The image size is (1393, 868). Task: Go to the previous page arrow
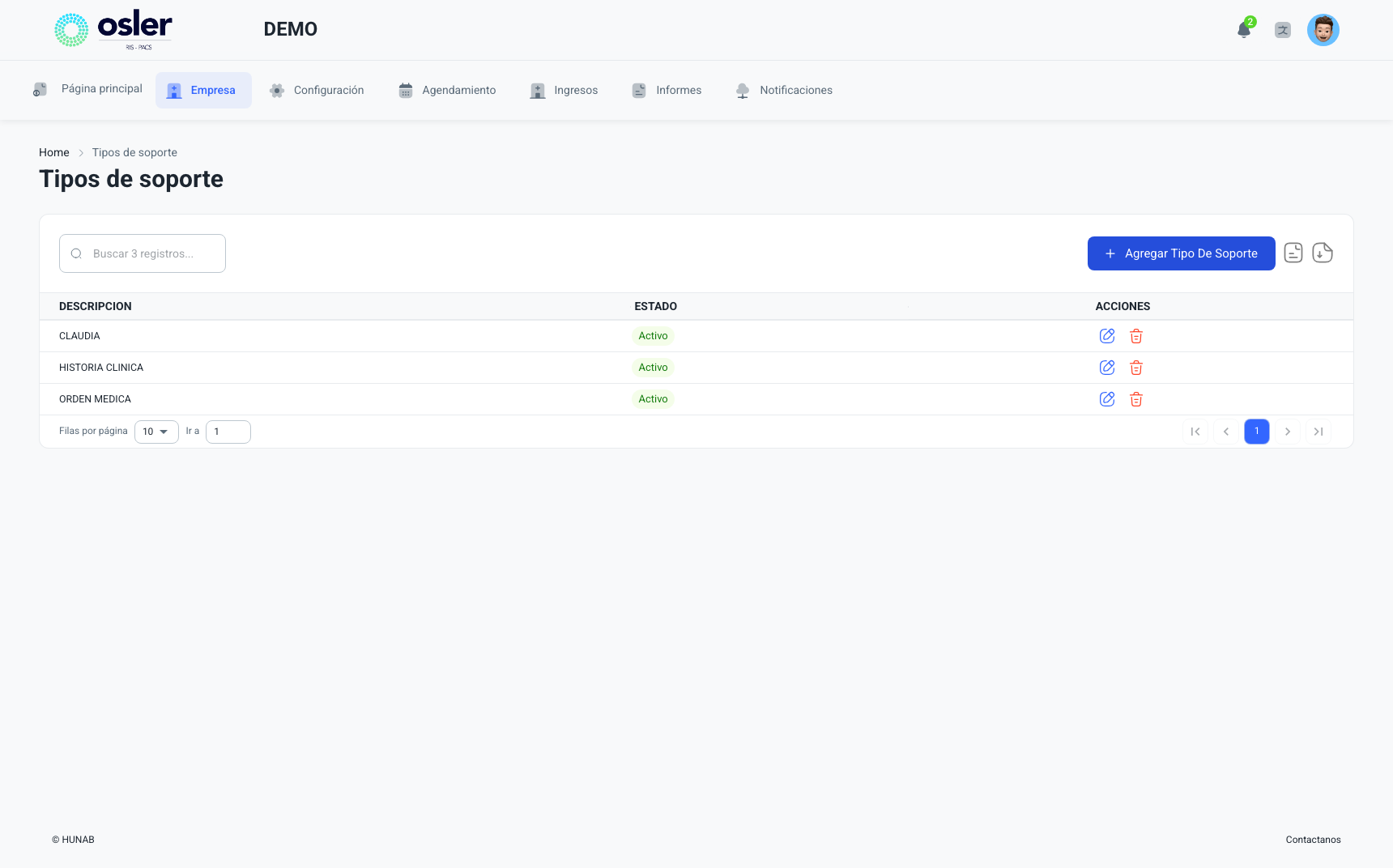click(1226, 432)
